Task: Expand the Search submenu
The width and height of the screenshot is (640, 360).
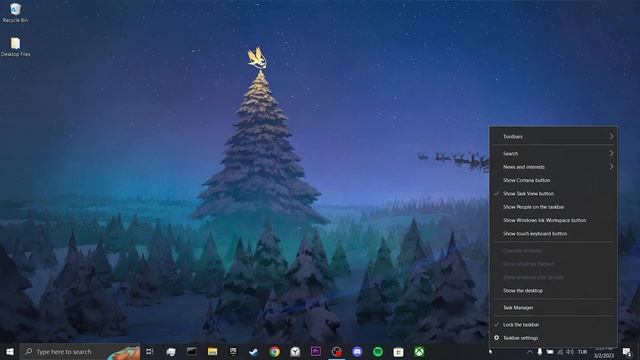Action: (553, 153)
